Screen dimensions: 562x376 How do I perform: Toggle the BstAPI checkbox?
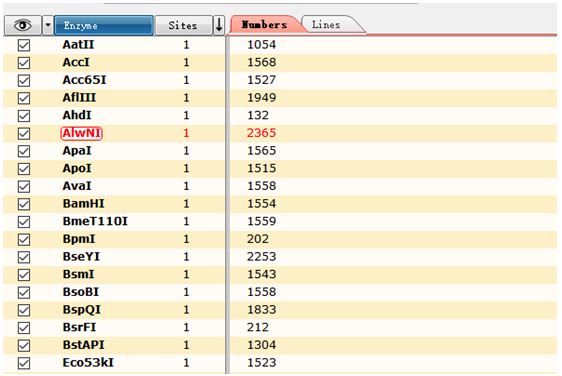coord(24,346)
